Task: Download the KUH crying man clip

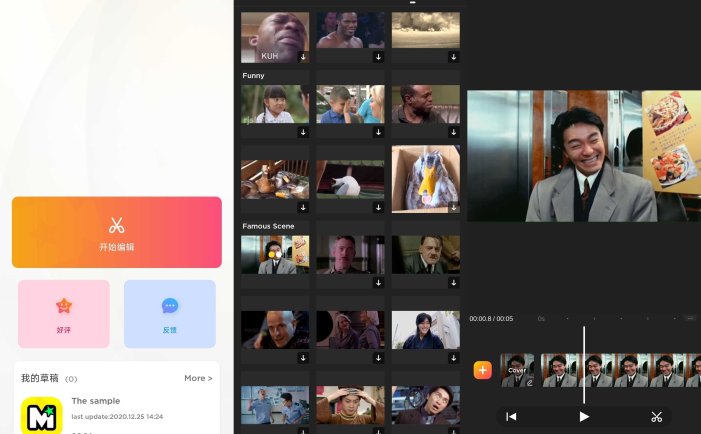Action: coord(303,57)
